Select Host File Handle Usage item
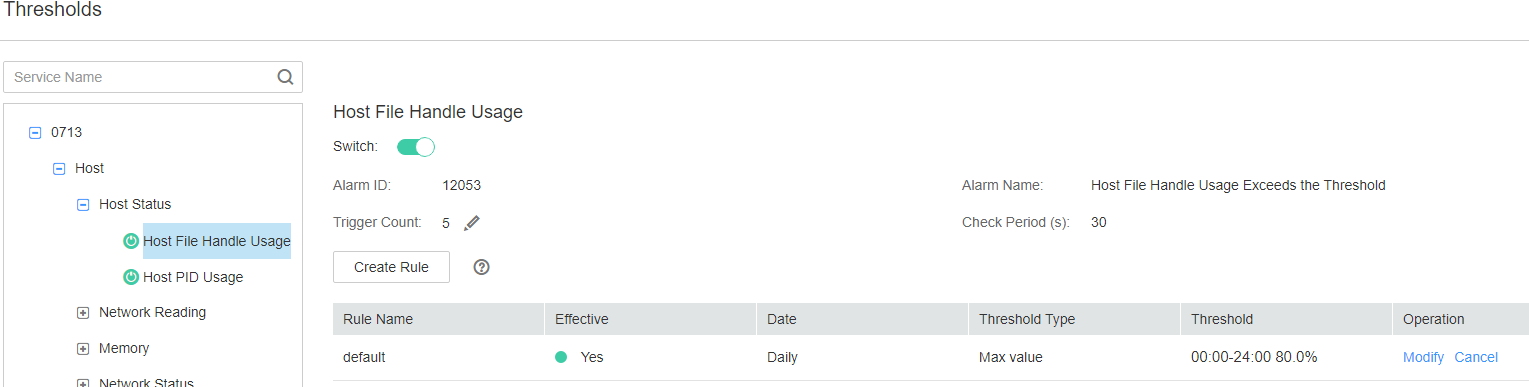 [x=217, y=241]
